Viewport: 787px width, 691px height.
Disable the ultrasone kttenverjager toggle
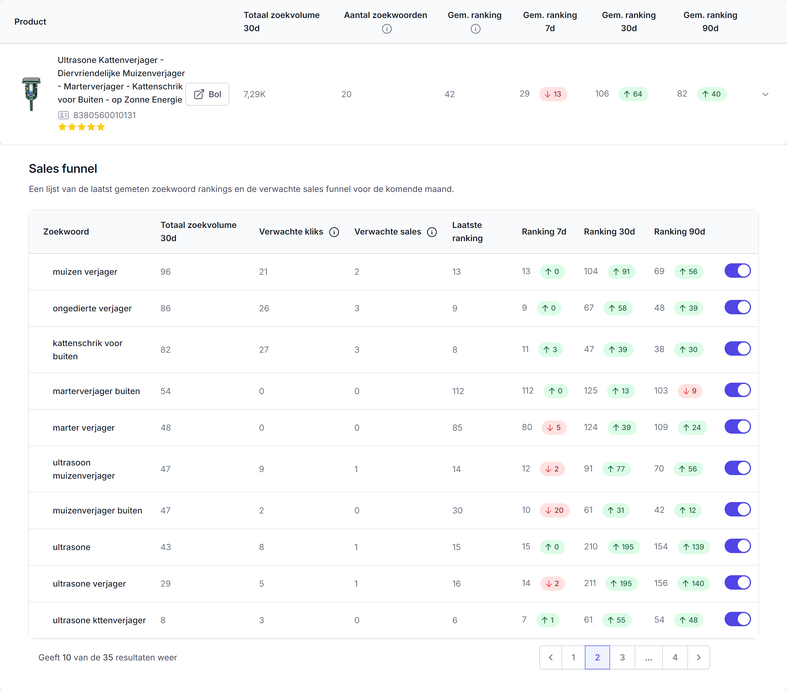pyautogui.click(x=737, y=619)
